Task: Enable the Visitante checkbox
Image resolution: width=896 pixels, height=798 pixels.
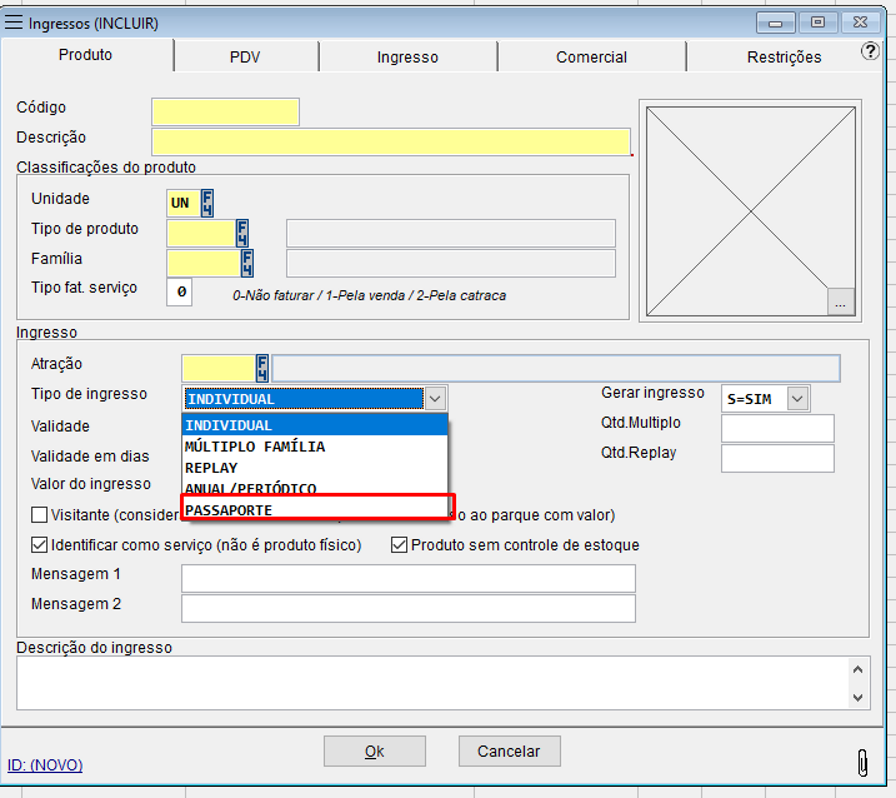Action: 40,515
